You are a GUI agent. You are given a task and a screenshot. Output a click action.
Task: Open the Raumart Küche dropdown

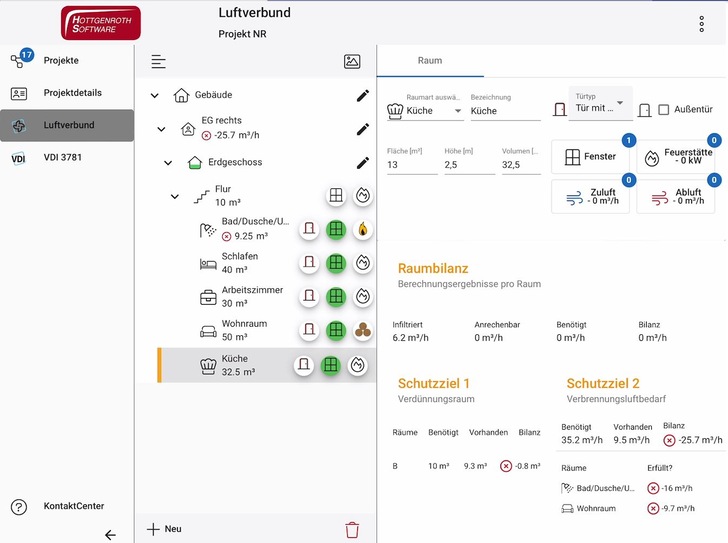point(424,111)
